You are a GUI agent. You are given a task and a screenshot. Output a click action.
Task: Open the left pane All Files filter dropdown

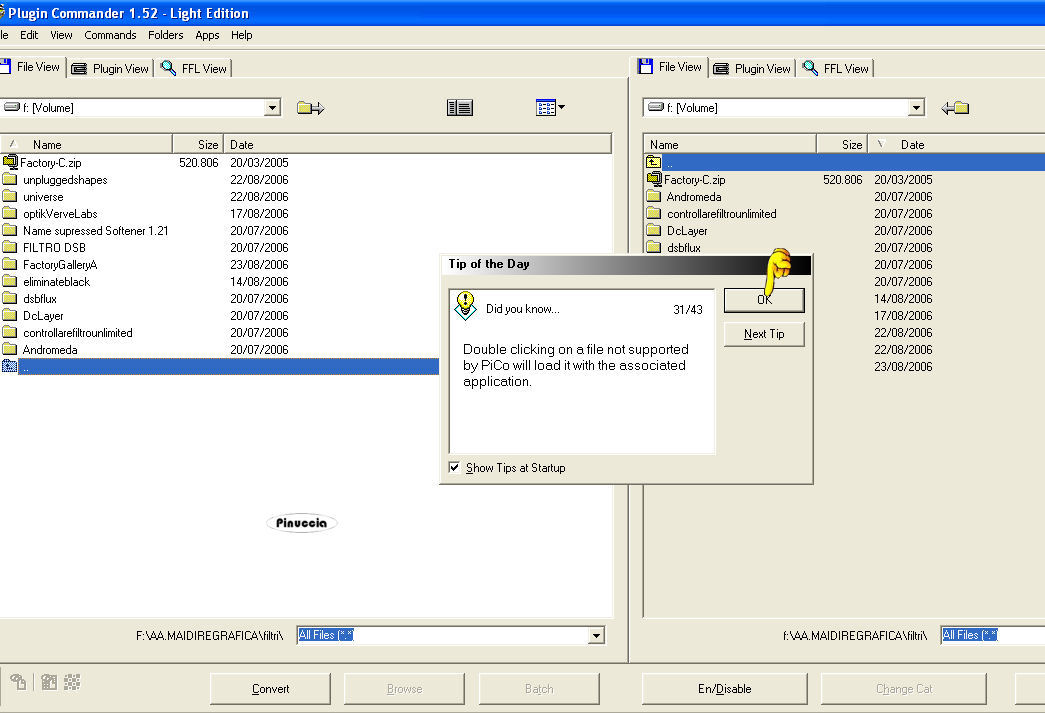click(596, 636)
